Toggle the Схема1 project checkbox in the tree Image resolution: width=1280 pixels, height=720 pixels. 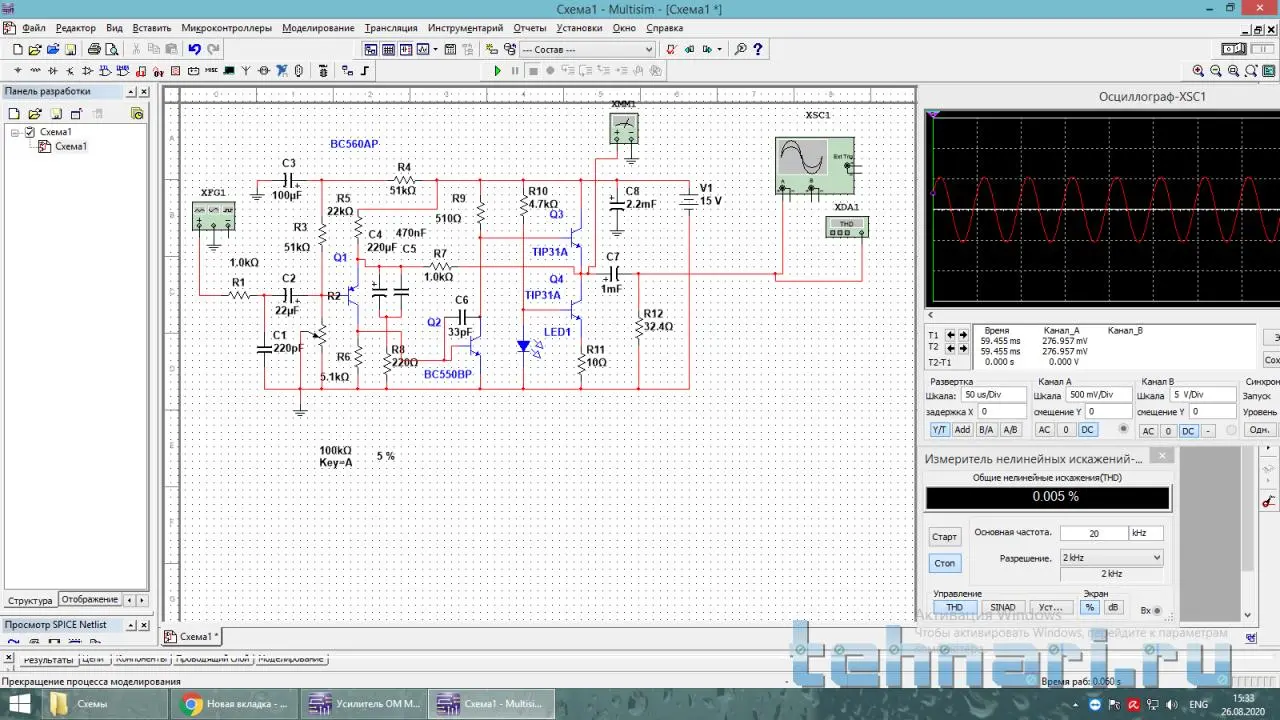[30, 132]
